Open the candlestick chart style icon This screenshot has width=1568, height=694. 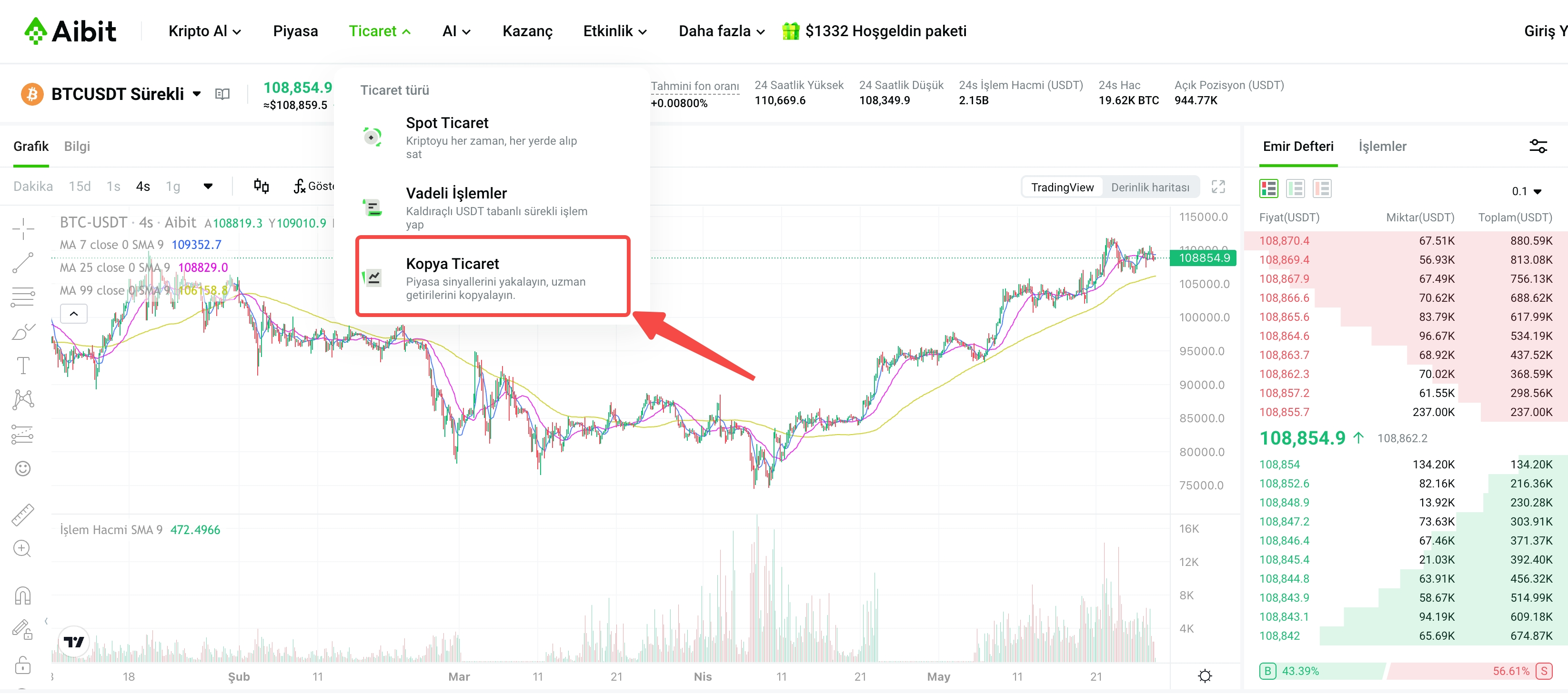coord(261,186)
